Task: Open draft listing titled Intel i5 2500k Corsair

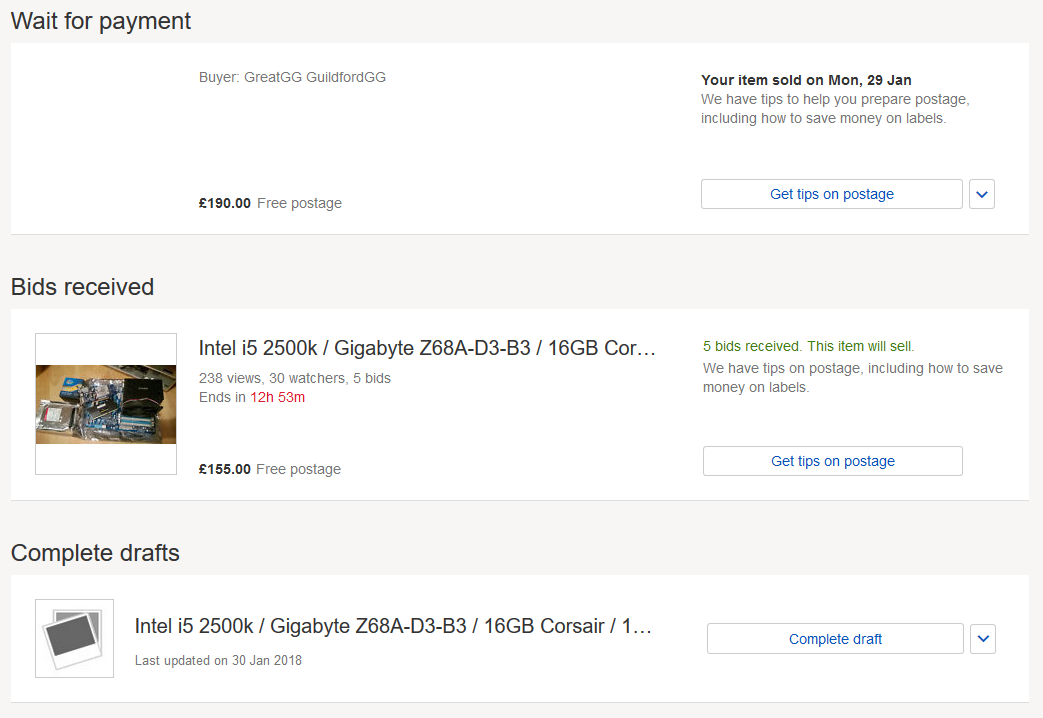Action: pyautogui.click(x=393, y=626)
